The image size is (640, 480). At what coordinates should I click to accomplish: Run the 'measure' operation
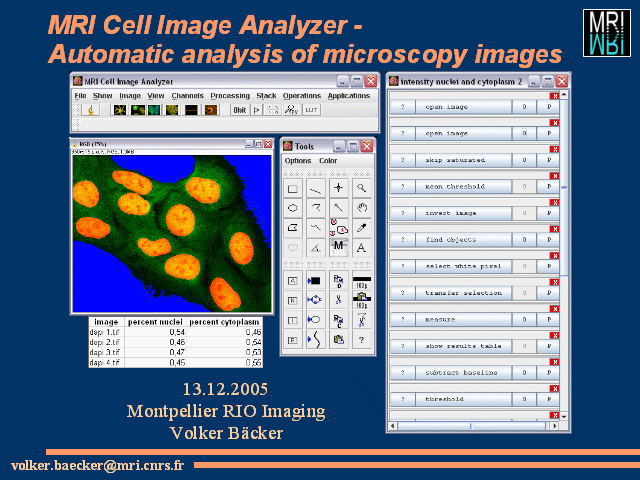point(463,319)
